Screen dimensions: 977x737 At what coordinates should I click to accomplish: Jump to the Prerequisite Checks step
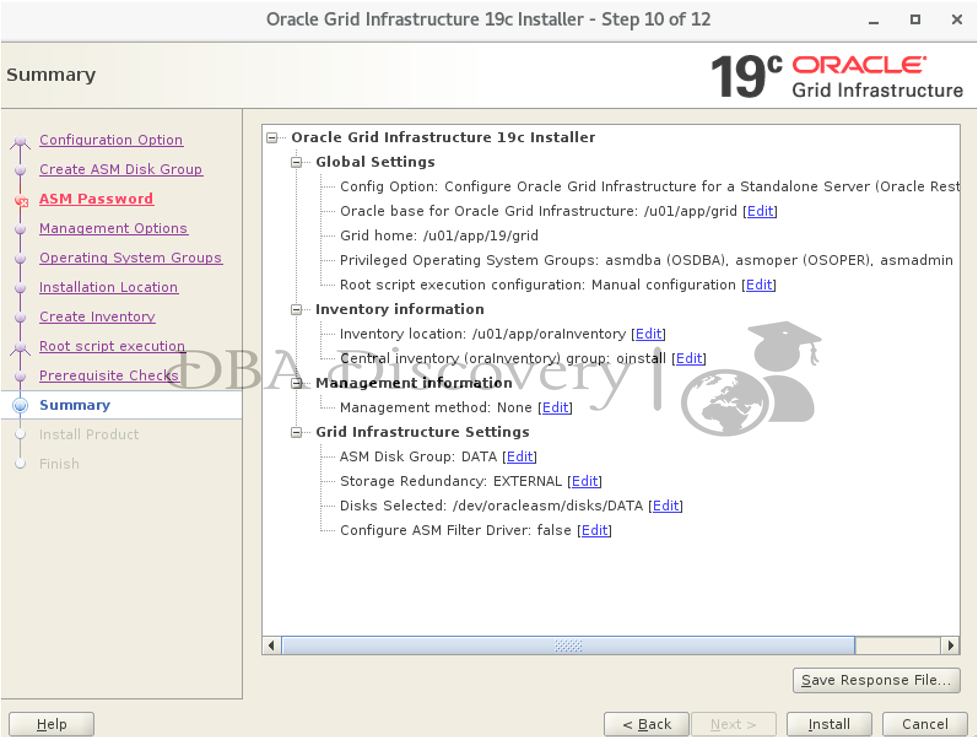coord(108,376)
